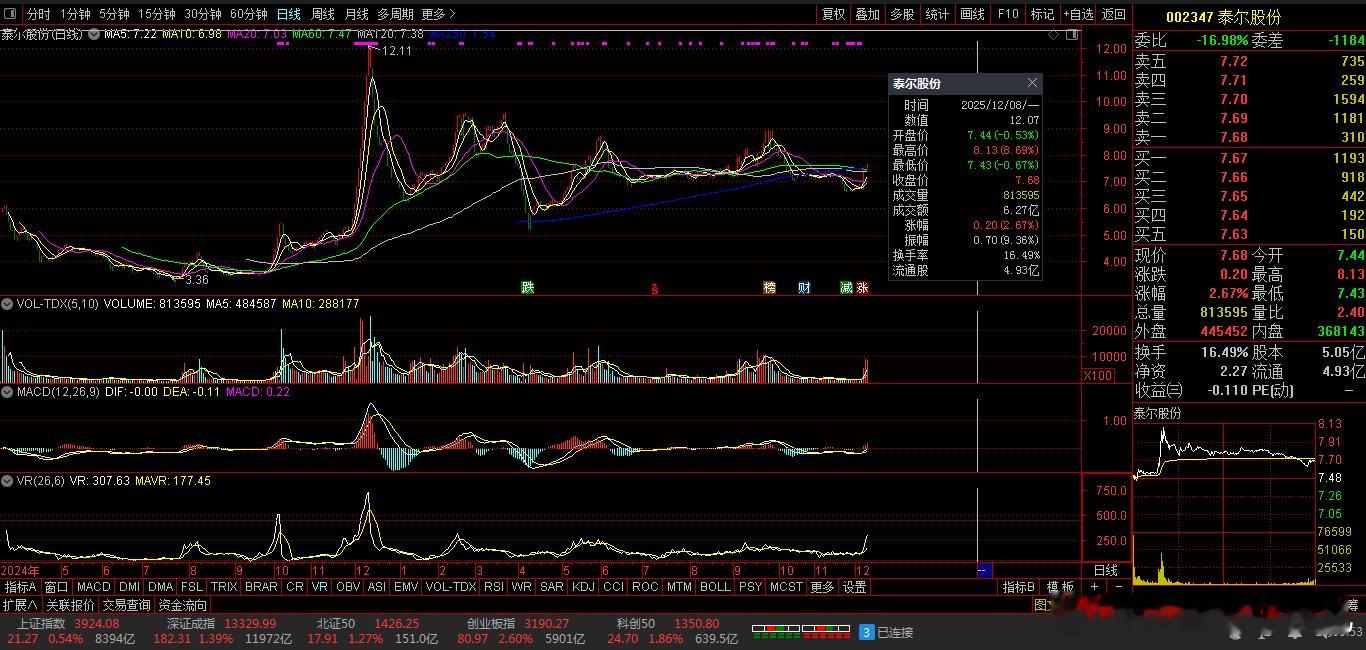Click the 统计 statistics button
This screenshot has height=650, width=1366.
937,14
